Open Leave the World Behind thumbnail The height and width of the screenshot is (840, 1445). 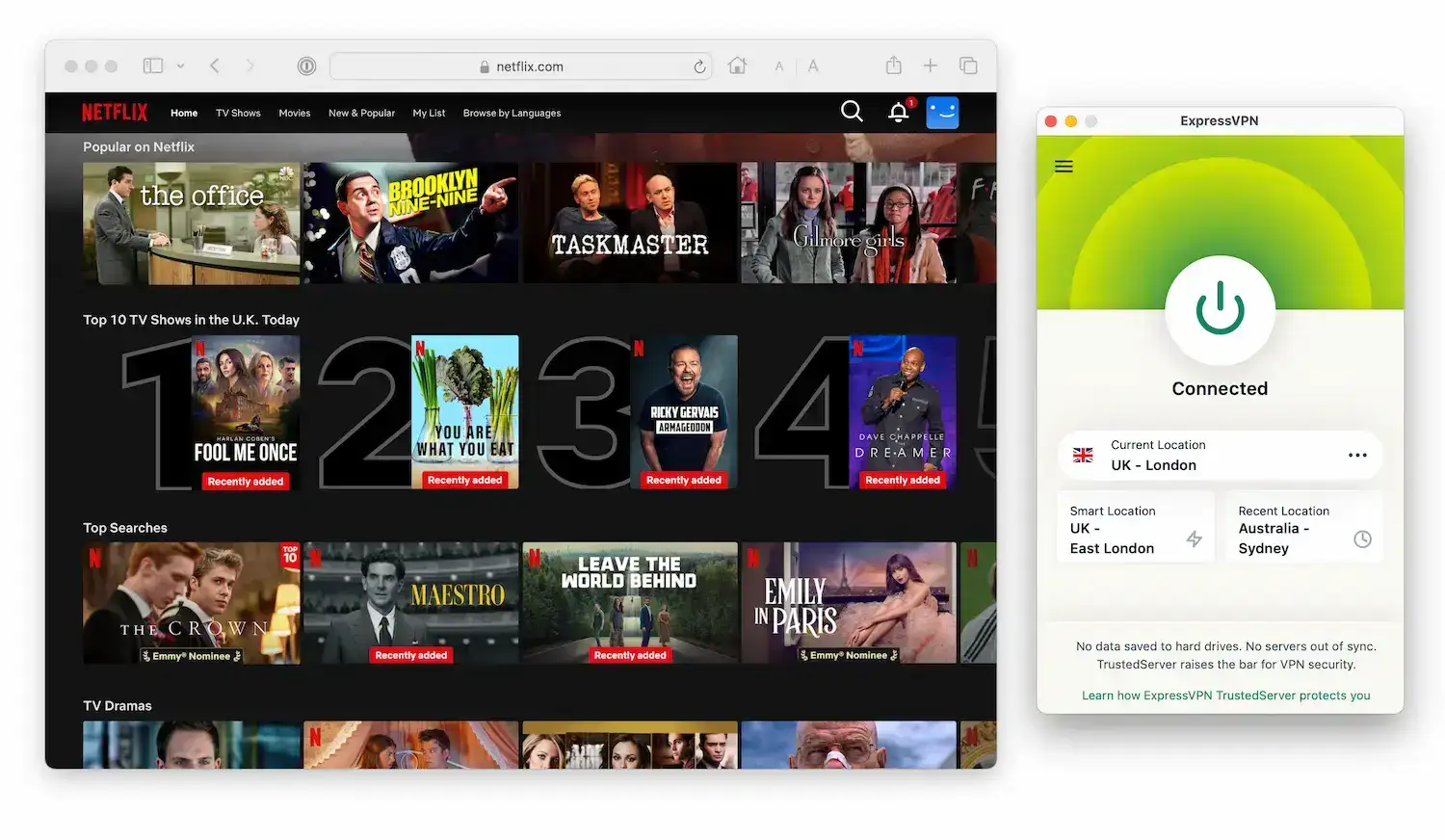(630, 603)
